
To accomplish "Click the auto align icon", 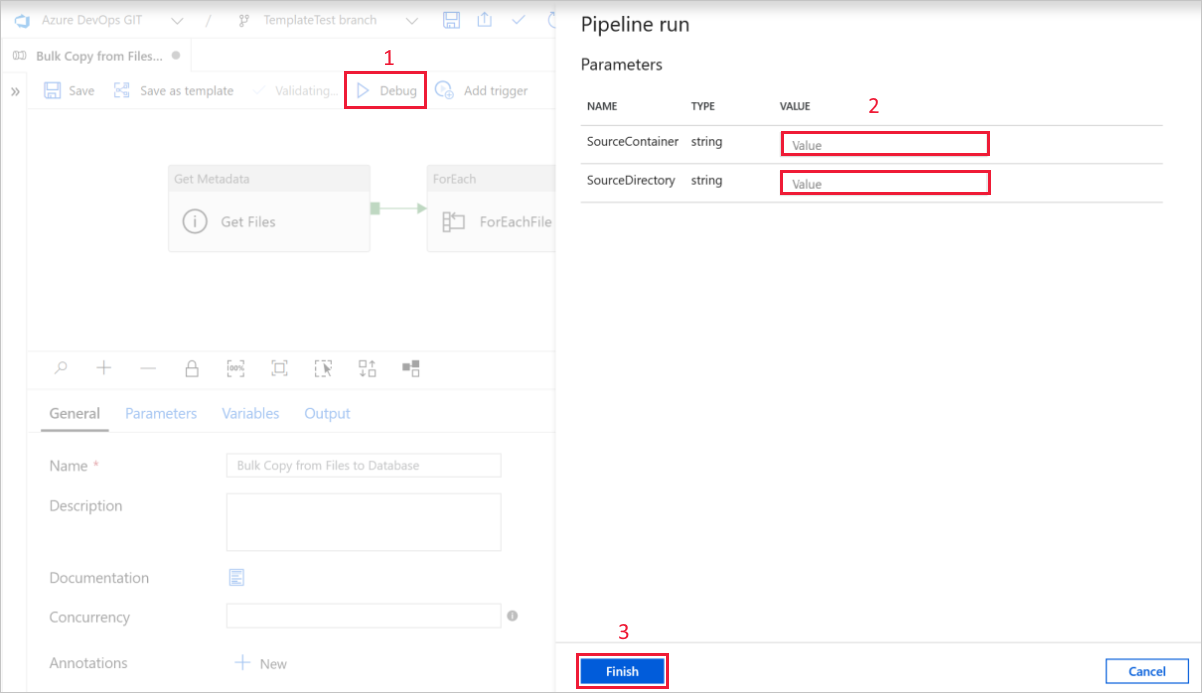I will pos(367,368).
